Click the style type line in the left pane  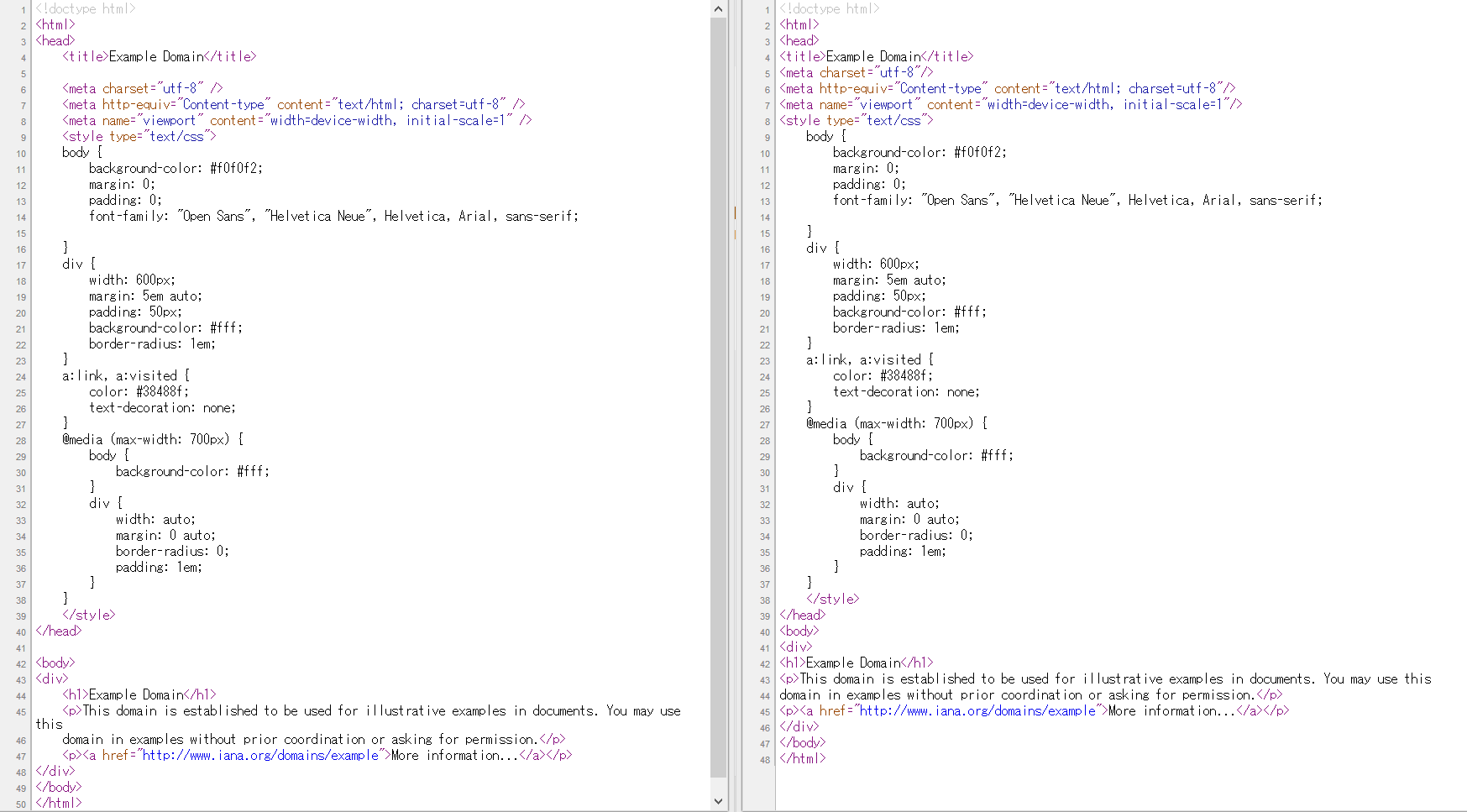(139, 137)
